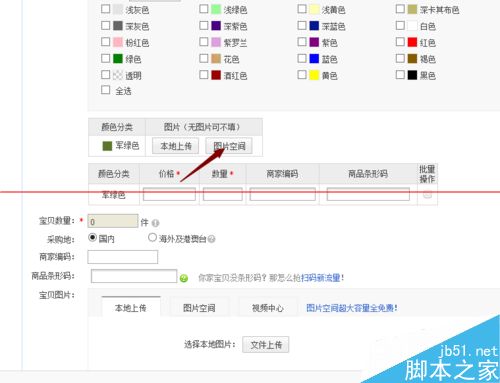
Task: Enable the 全选 select-all checkbox
Action: tap(105, 90)
